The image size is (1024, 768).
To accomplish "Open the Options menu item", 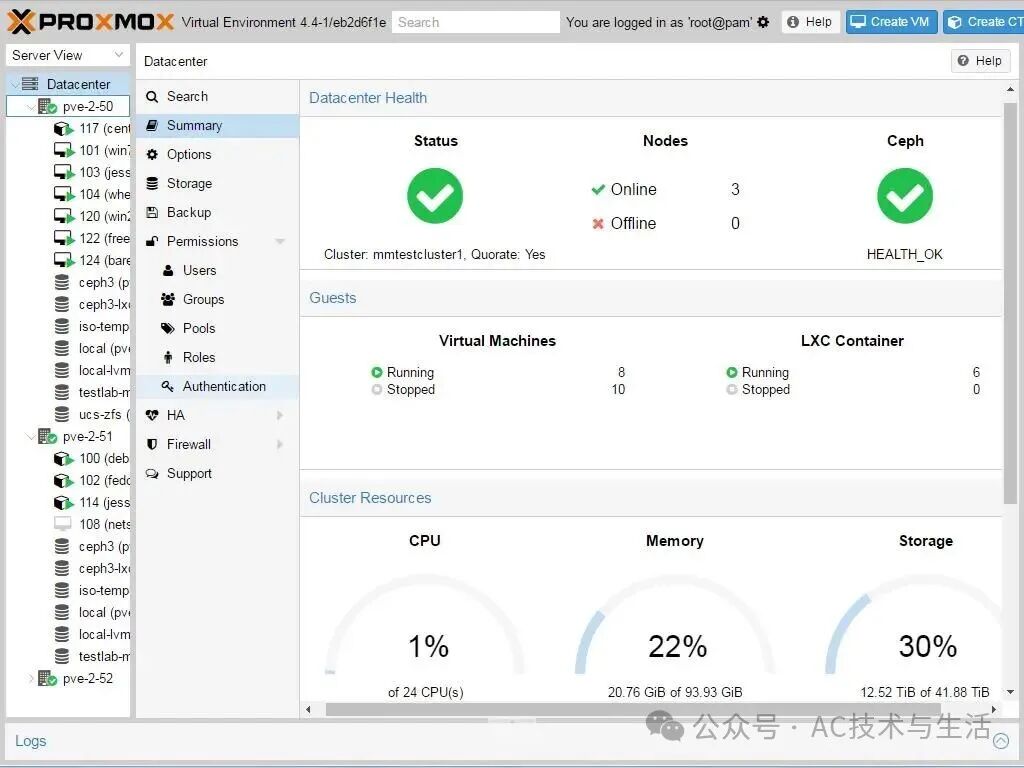I will (217, 155).
